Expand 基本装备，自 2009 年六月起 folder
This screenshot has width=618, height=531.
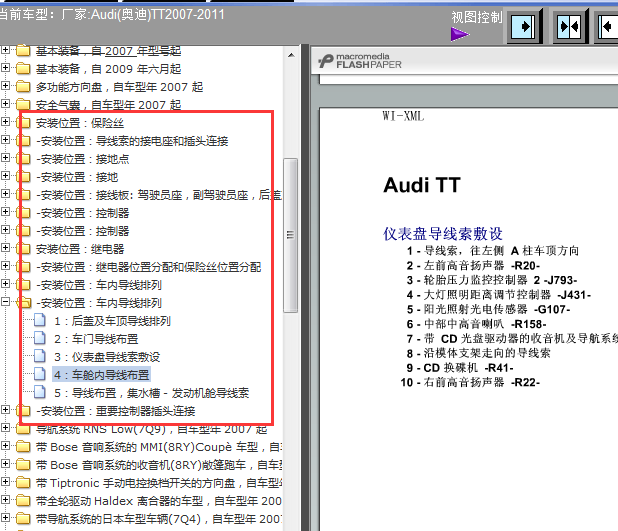pyautogui.click(x=5, y=67)
